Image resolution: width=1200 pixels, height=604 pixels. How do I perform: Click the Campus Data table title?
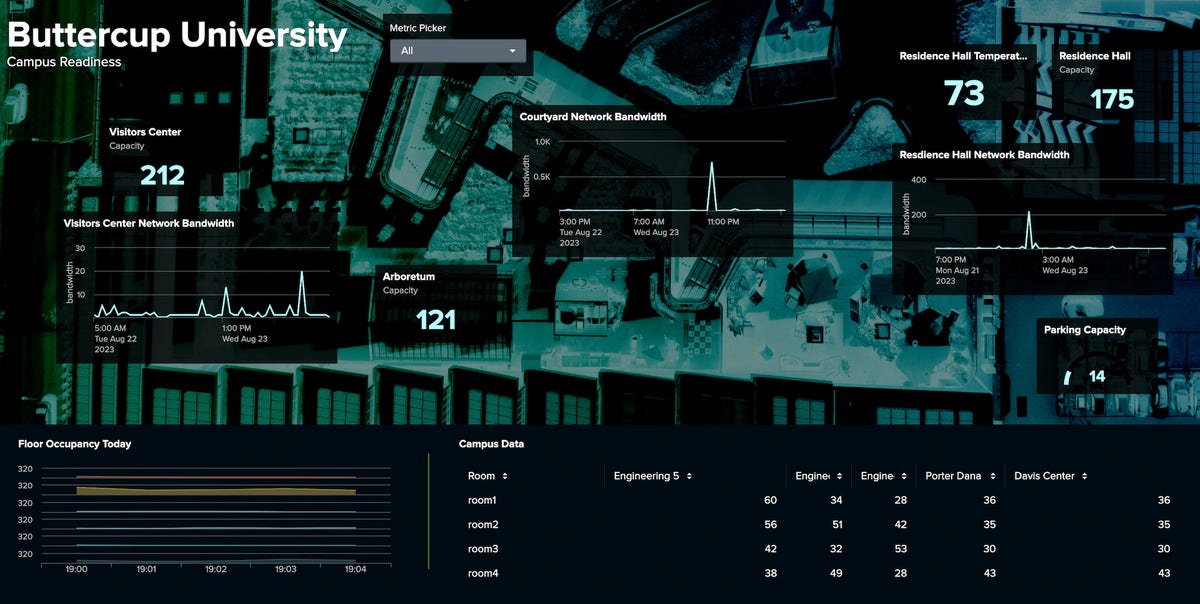491,444
